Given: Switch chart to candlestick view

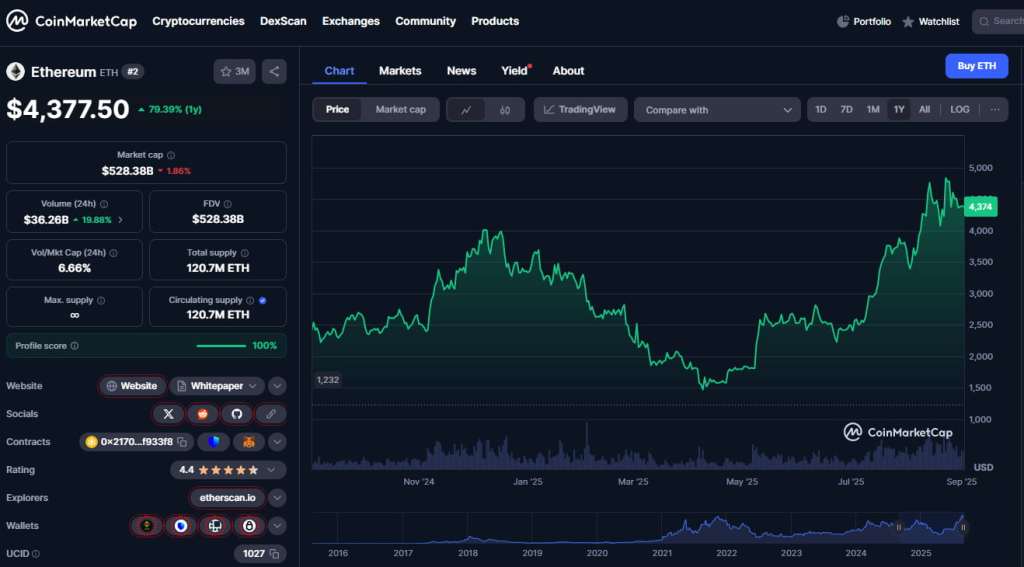Looking at the screenshot, I should pyautogui.click(x=505, y=110).
